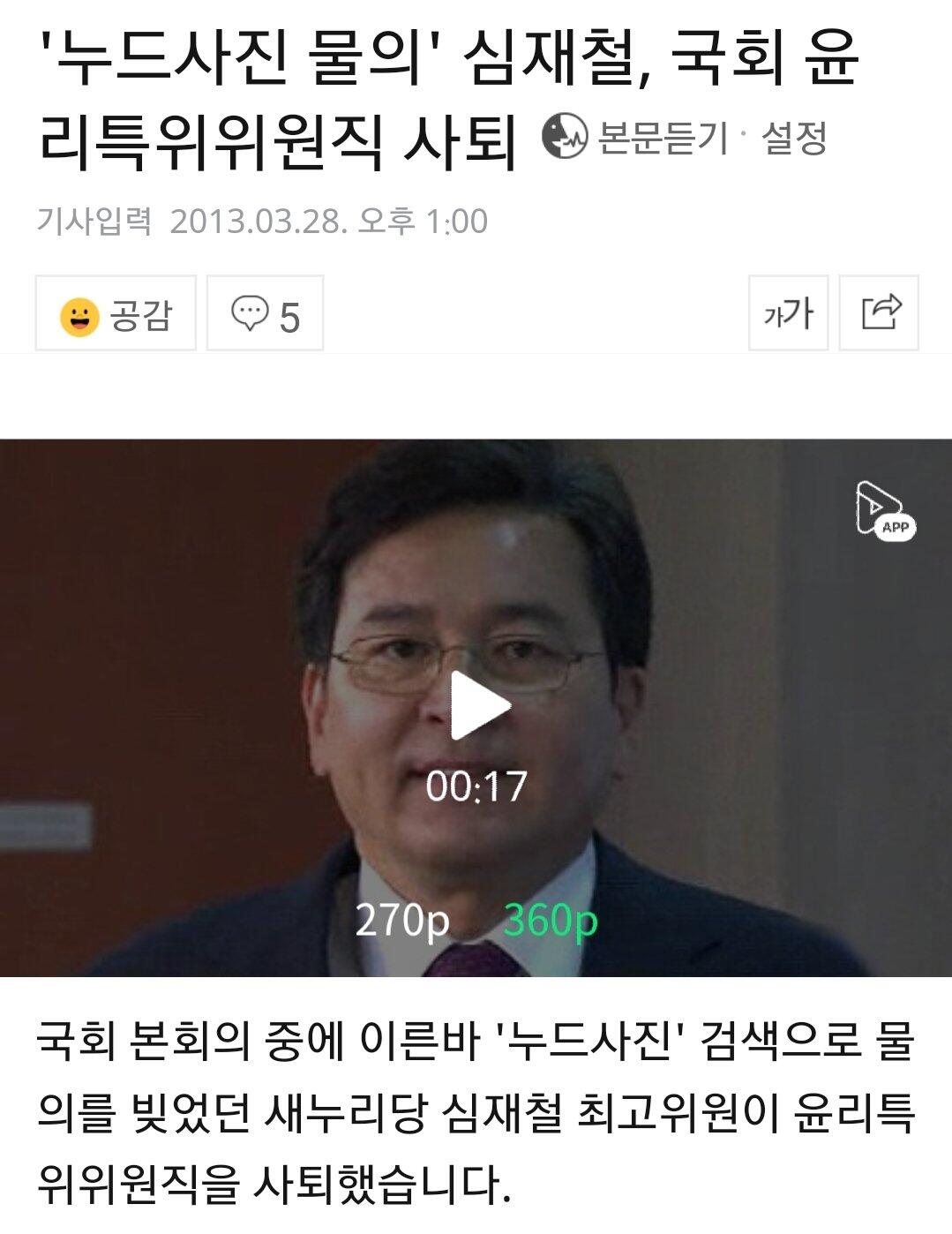Select the 기사입력 label

pos(94,221)
